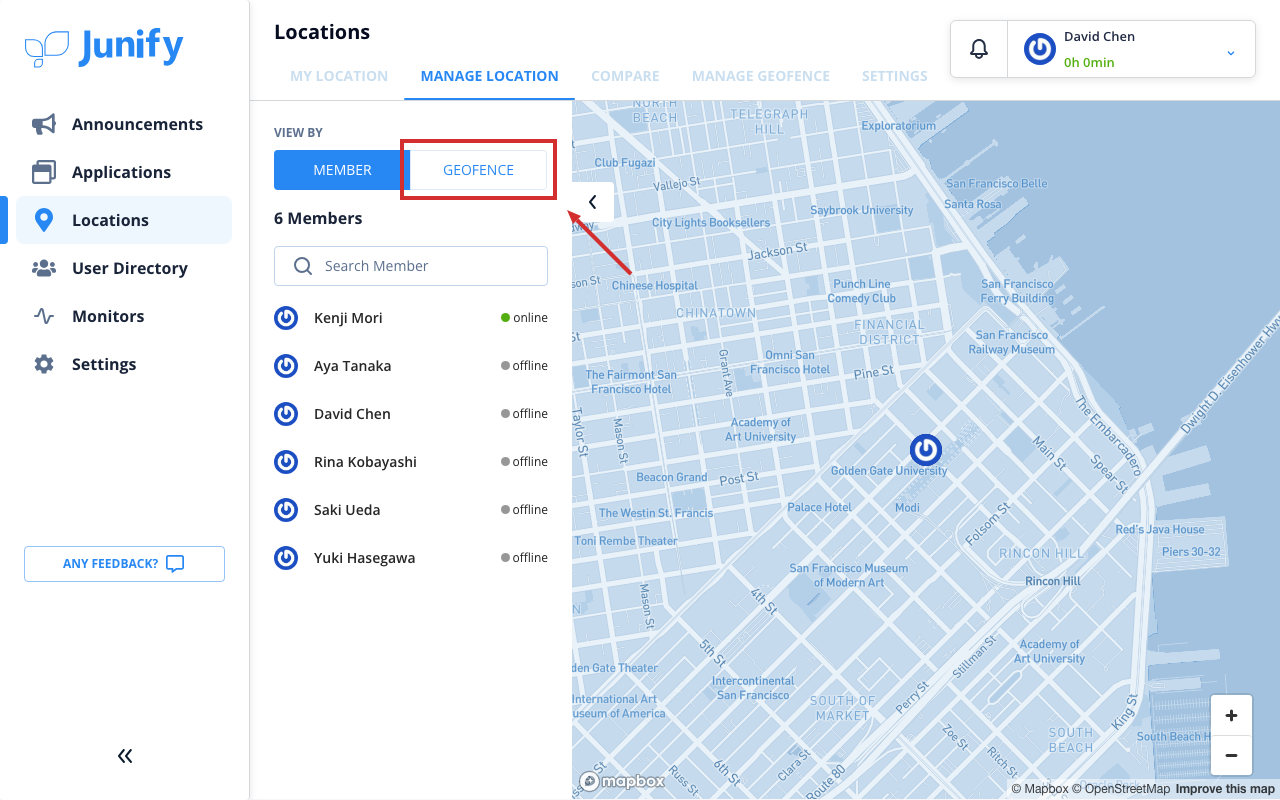Click the Applications window icon
The height and width of the screenshot is (800, 1280).
pos(44,172)
